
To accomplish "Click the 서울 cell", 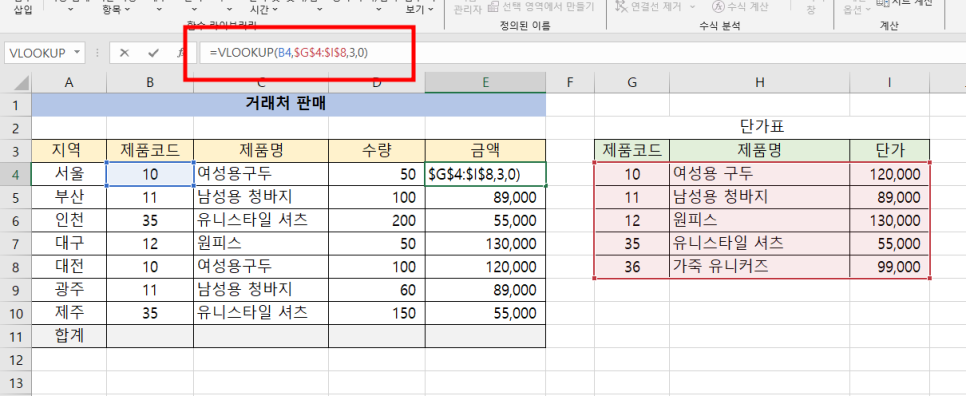I will (x=68, y=174).
